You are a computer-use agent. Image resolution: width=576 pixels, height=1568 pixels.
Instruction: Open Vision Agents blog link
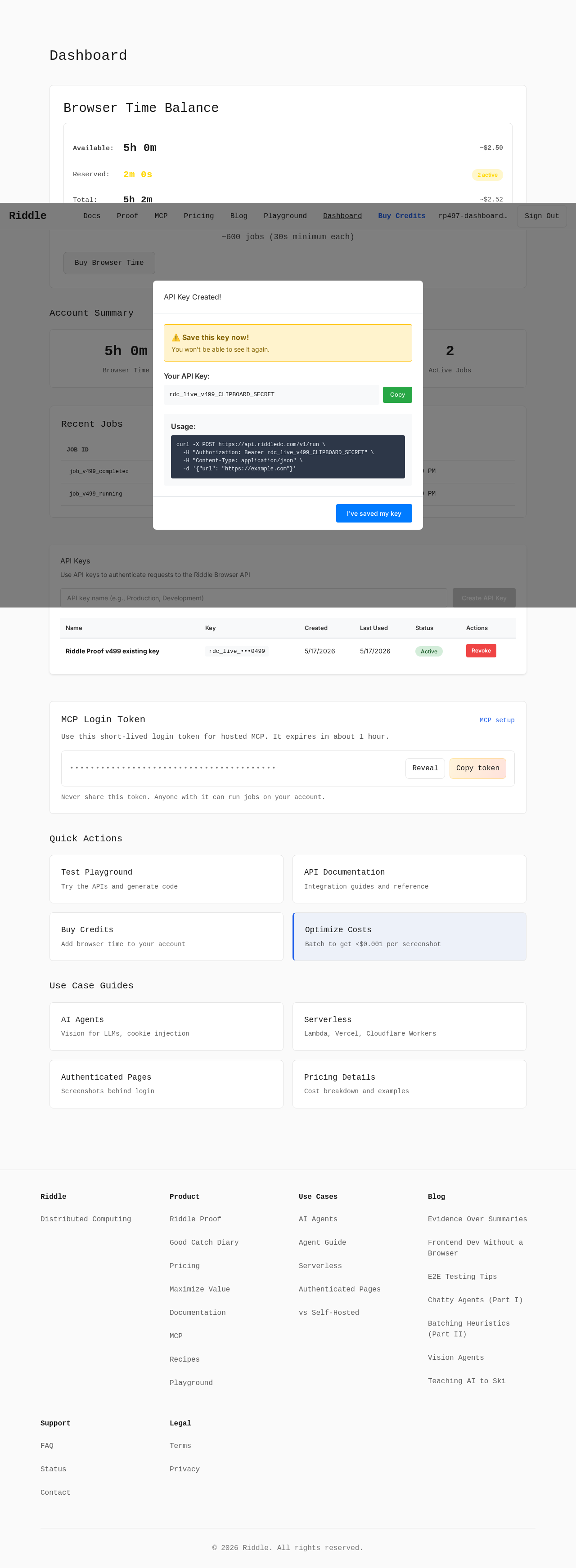click(x=455, y=1358)
